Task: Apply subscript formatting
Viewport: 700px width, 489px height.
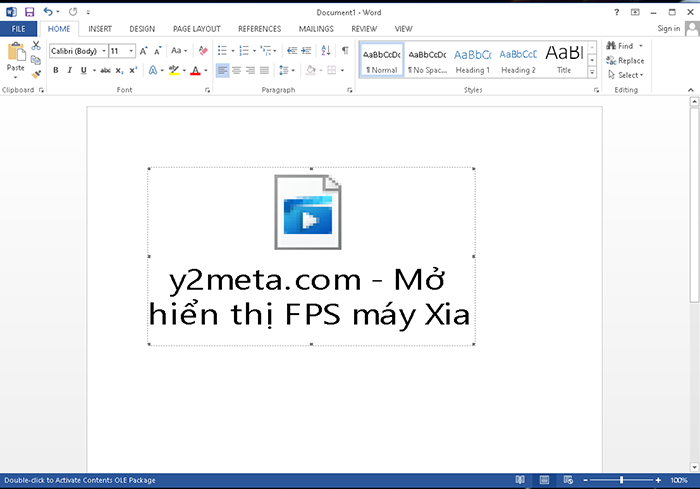Action: [x=119, y=70]
